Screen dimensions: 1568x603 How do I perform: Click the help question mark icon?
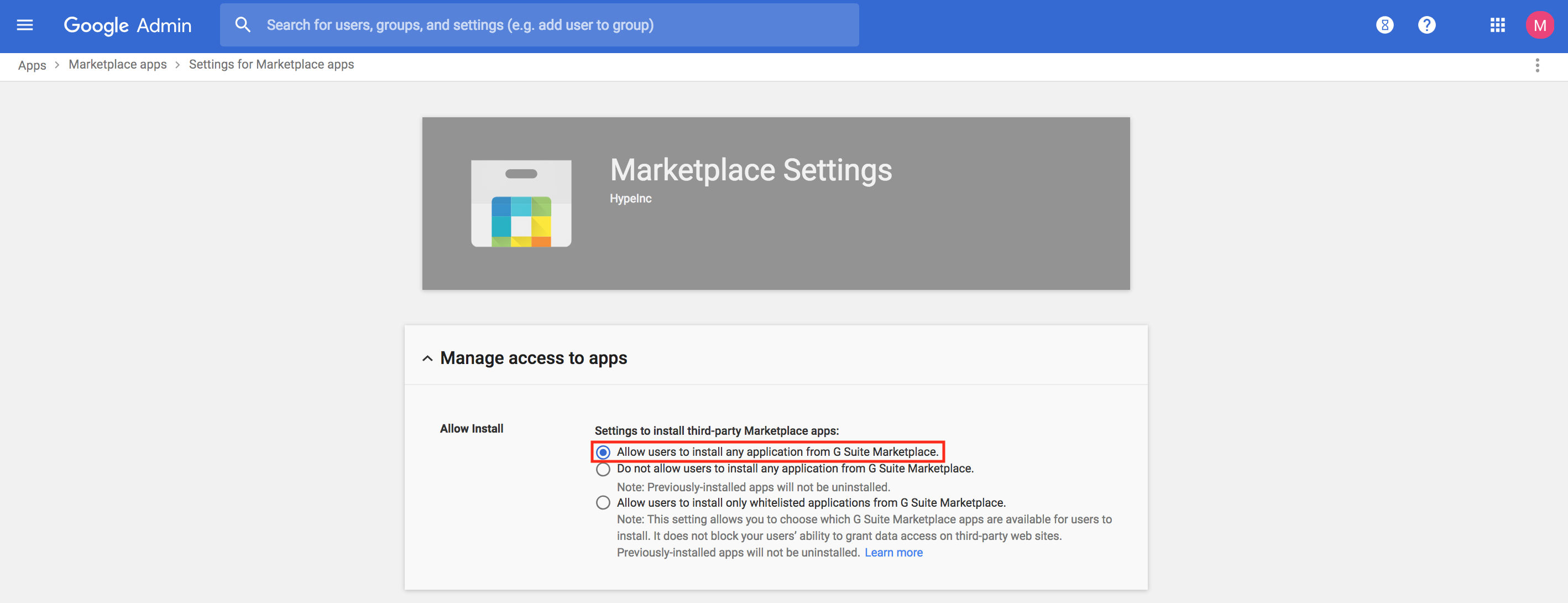[1426, 24]
